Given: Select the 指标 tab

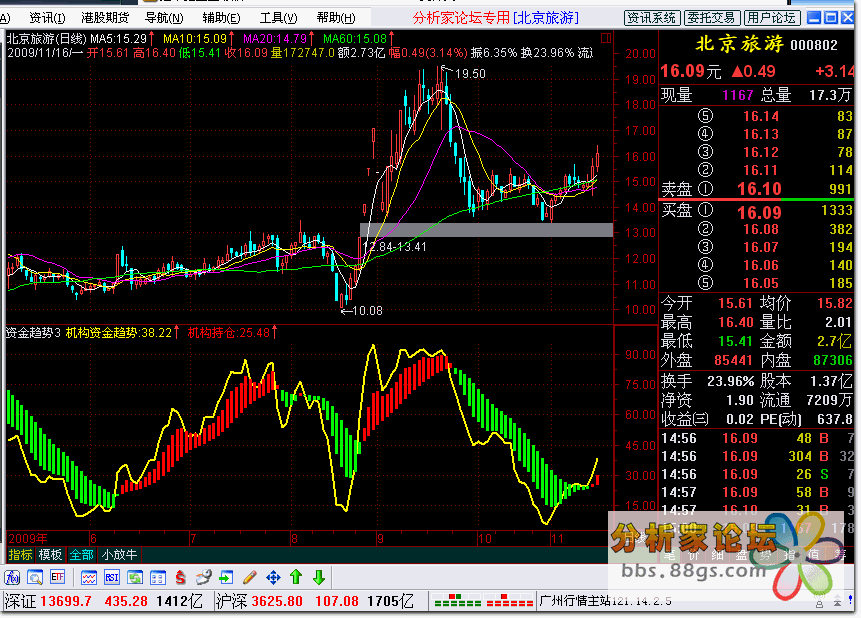Looking at the screenshot, I should coord(20,555).
